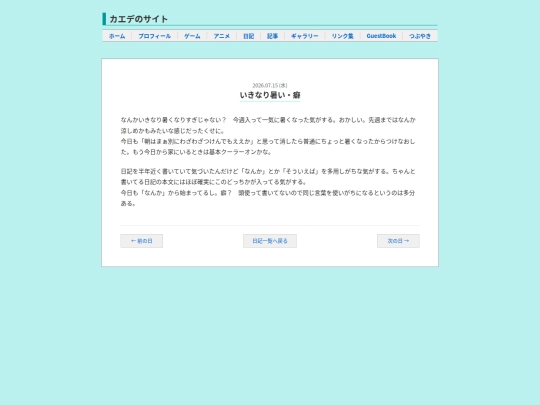
Task: Open the GuestBook link
Action: 381,36
